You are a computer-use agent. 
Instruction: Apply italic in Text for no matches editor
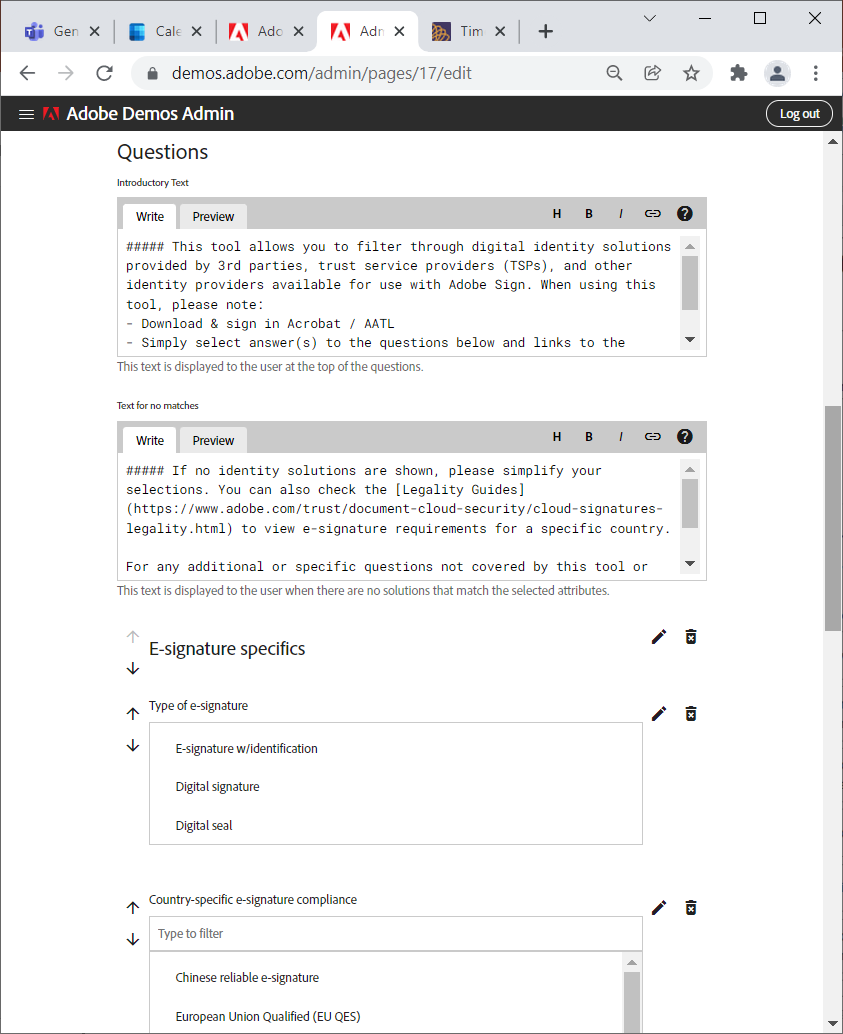pyautogui.click(x=621, y=437)
